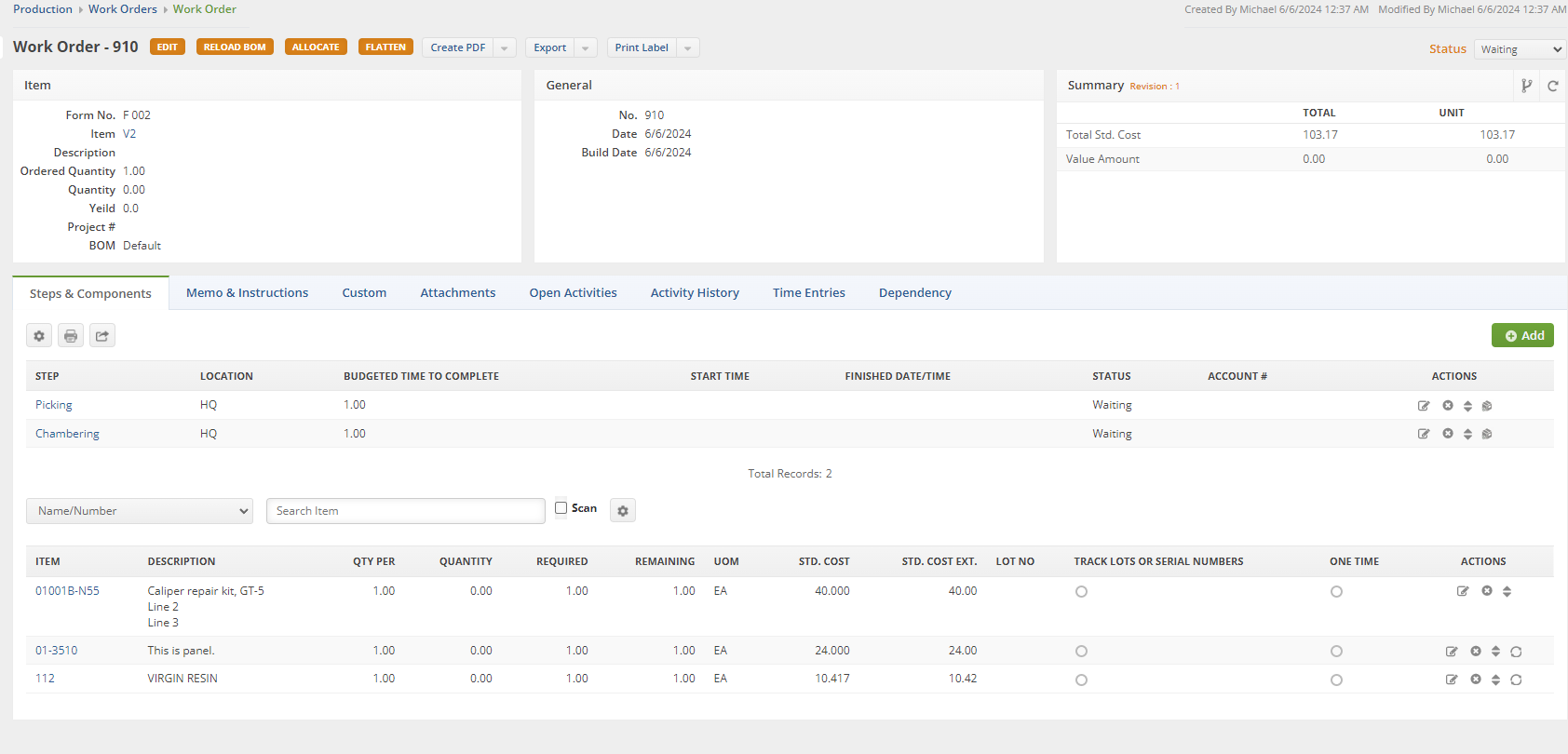Screen dimensions: 1568x754
Task: Go to Production breadcrumb link
Action: click(x=43, y=9)
